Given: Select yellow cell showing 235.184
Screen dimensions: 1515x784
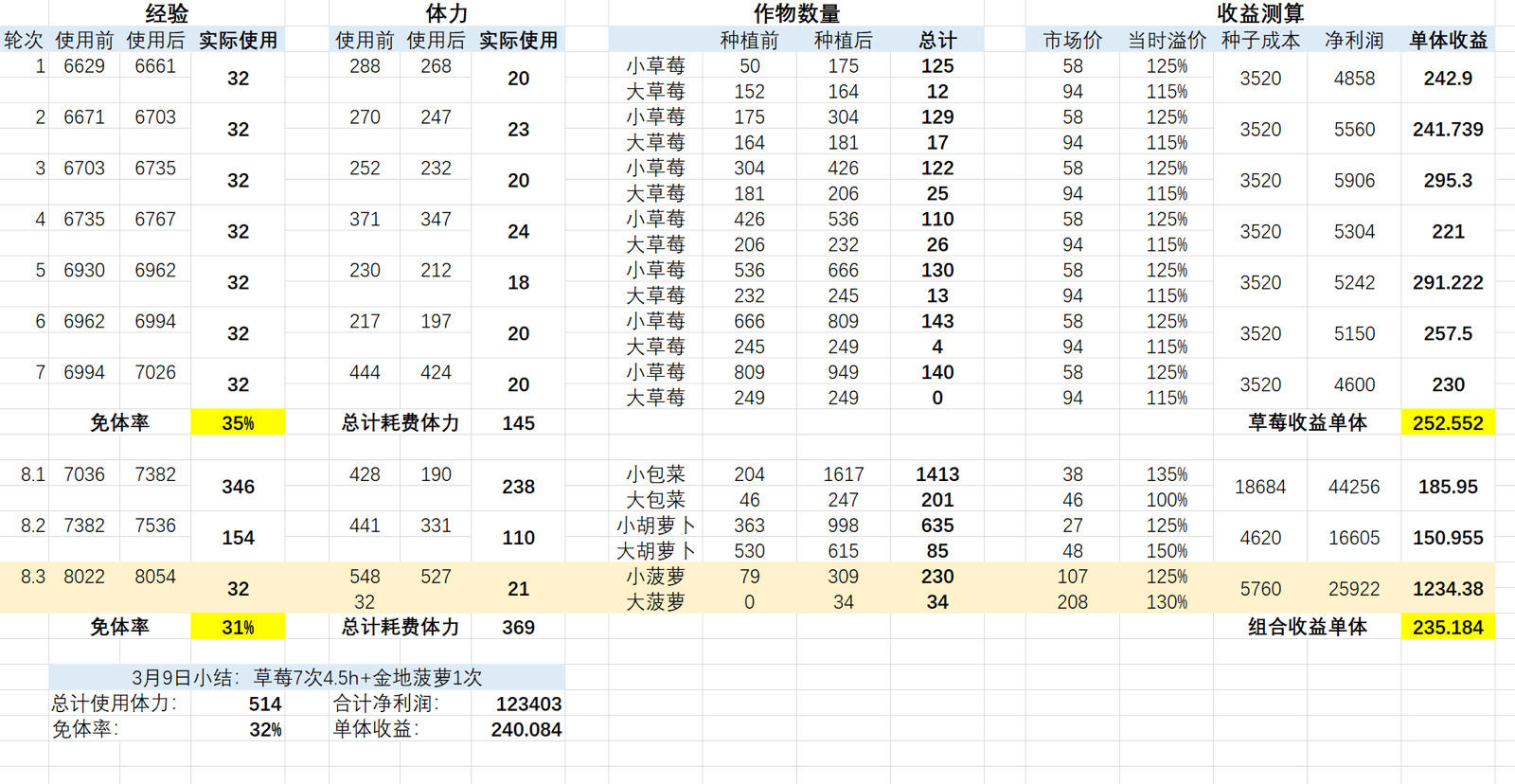Looking at the screenshot, I should click(x=1448, y=626).
